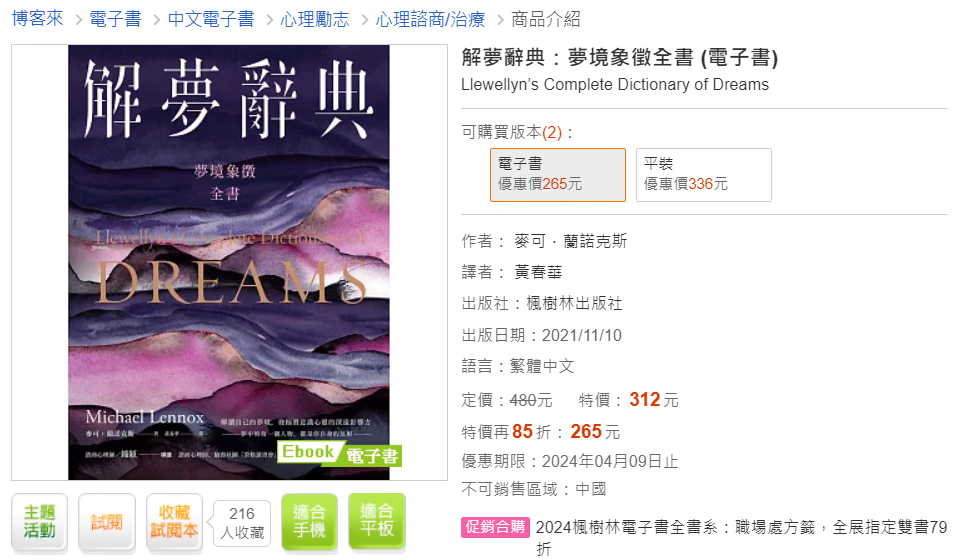Click the 試閱 preview button
Image resolution: width=953 pixels, height=559 pixels.
pos(107,522)
